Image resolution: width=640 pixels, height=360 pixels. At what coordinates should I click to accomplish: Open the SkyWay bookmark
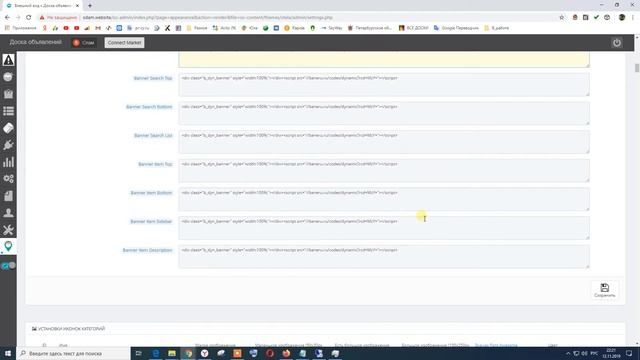[331, 28]
